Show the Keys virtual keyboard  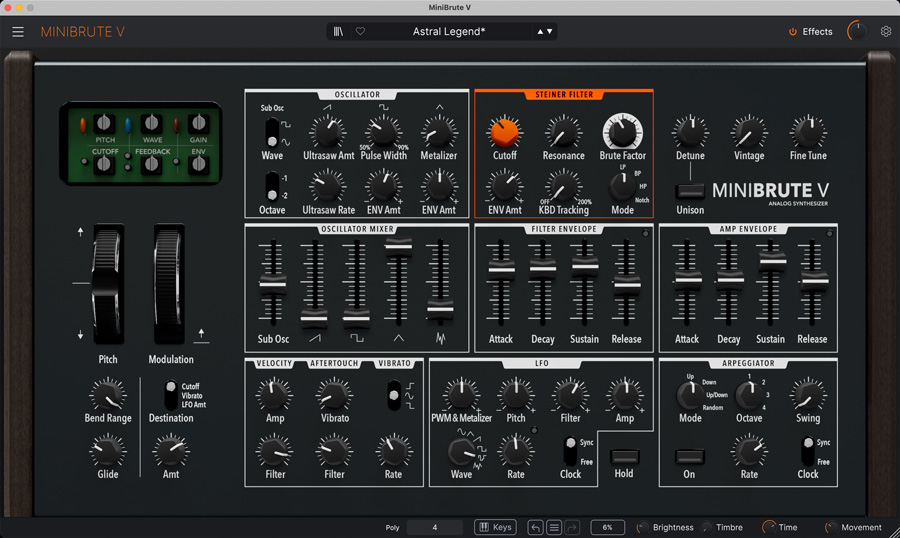click(495, 527)
